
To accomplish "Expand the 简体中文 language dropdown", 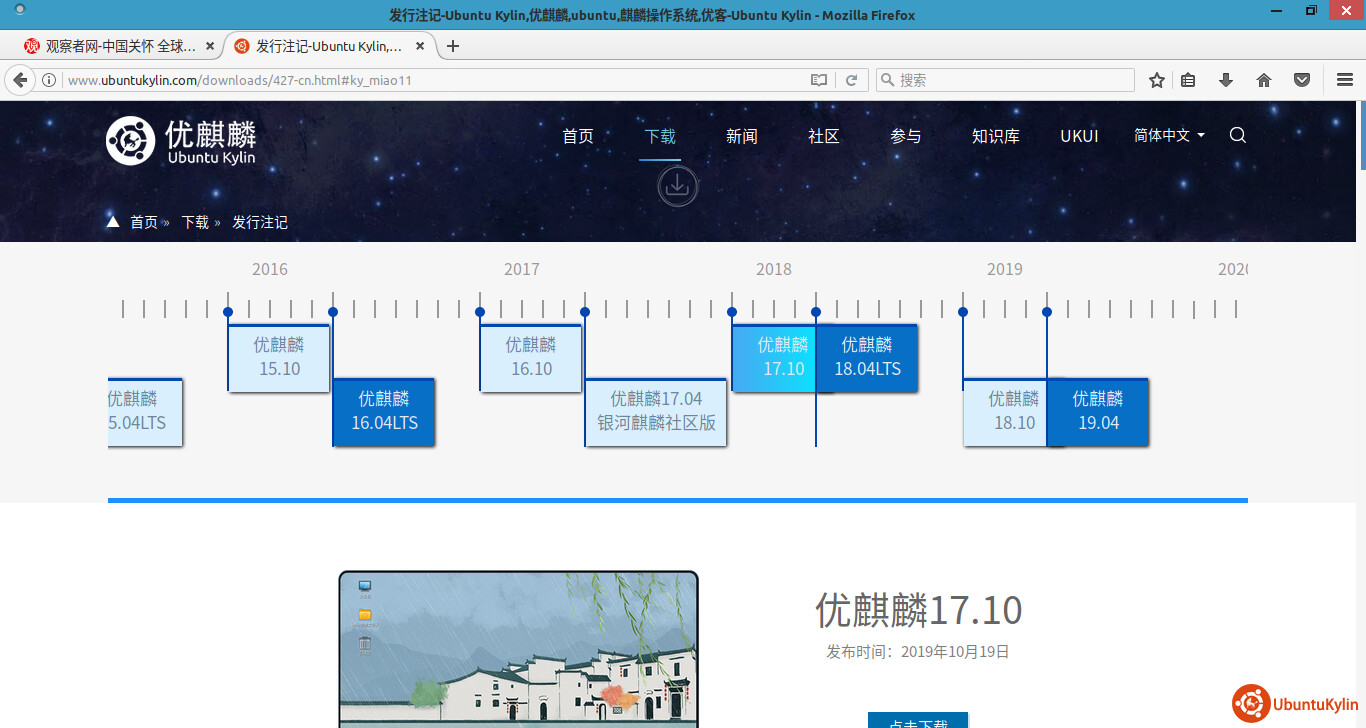I will [x=1169, y=136].
